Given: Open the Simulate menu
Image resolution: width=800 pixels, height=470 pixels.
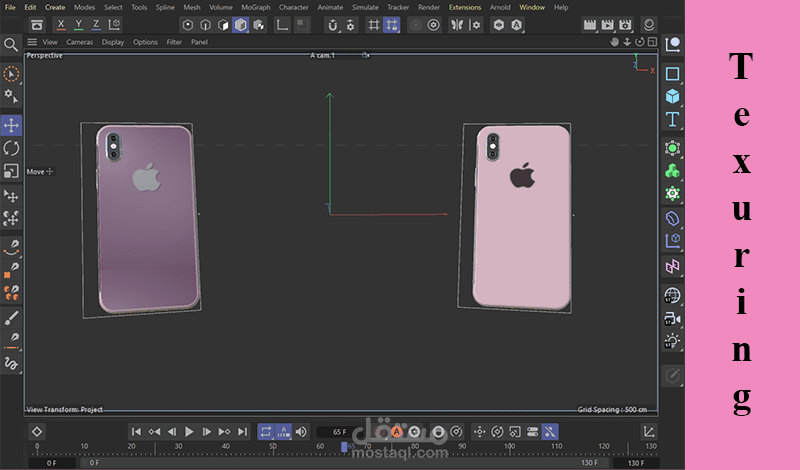Looking at the screenshot, I should click(x=365, y=7).
